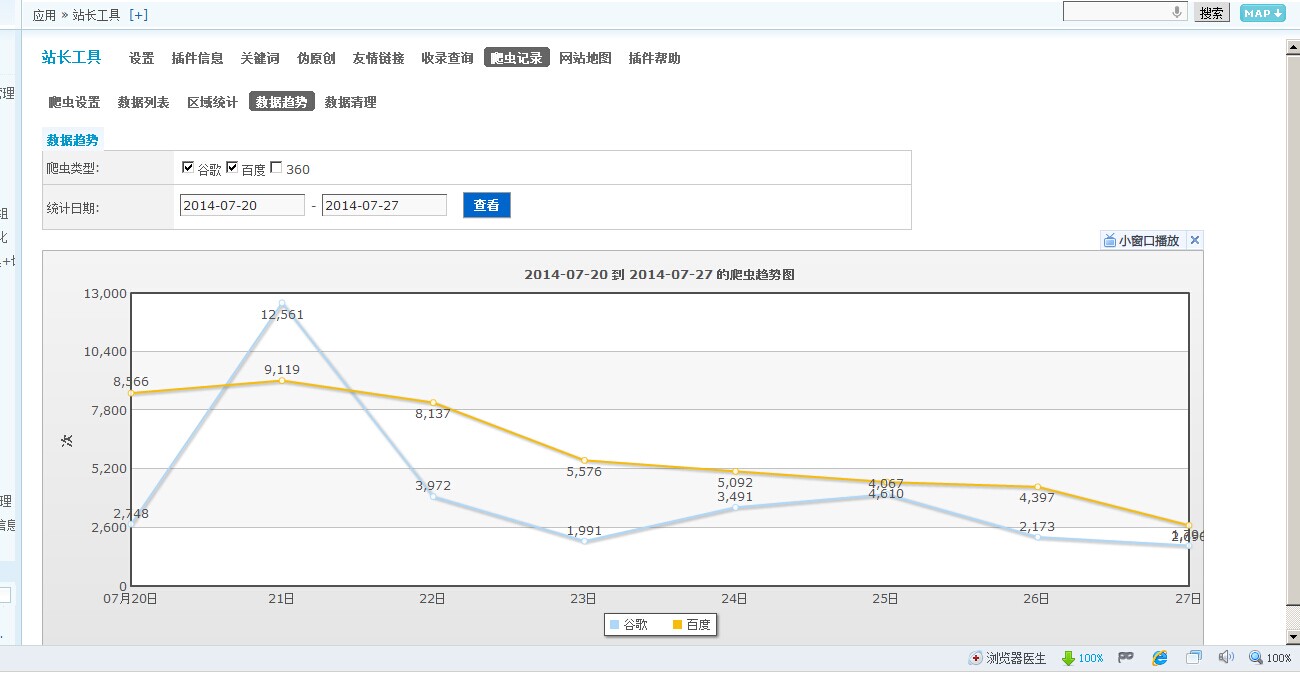The width and height of the screenshot is (1300, 673).
Task: Click the 8,137 data point on 22日
Action: coord(433,402)
